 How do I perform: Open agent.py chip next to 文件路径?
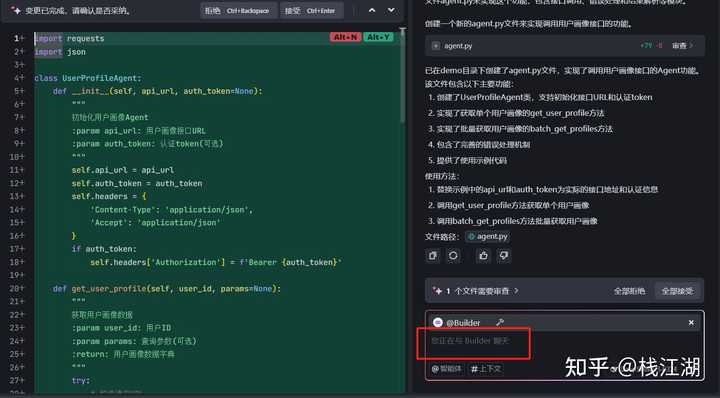tap(487, 236)
